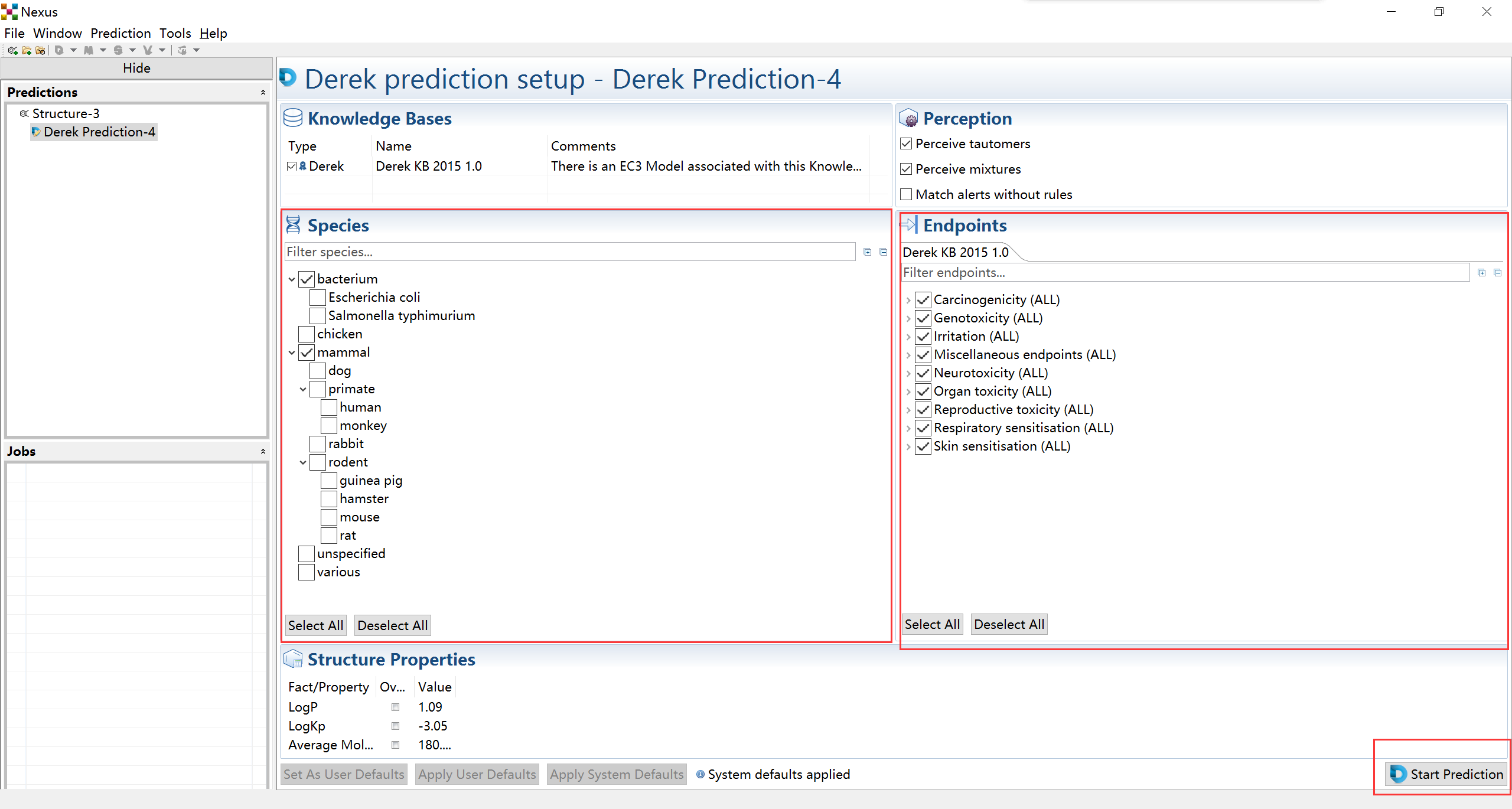
Task: Expand all species tree nodes icon
Action: coord(868,252)
